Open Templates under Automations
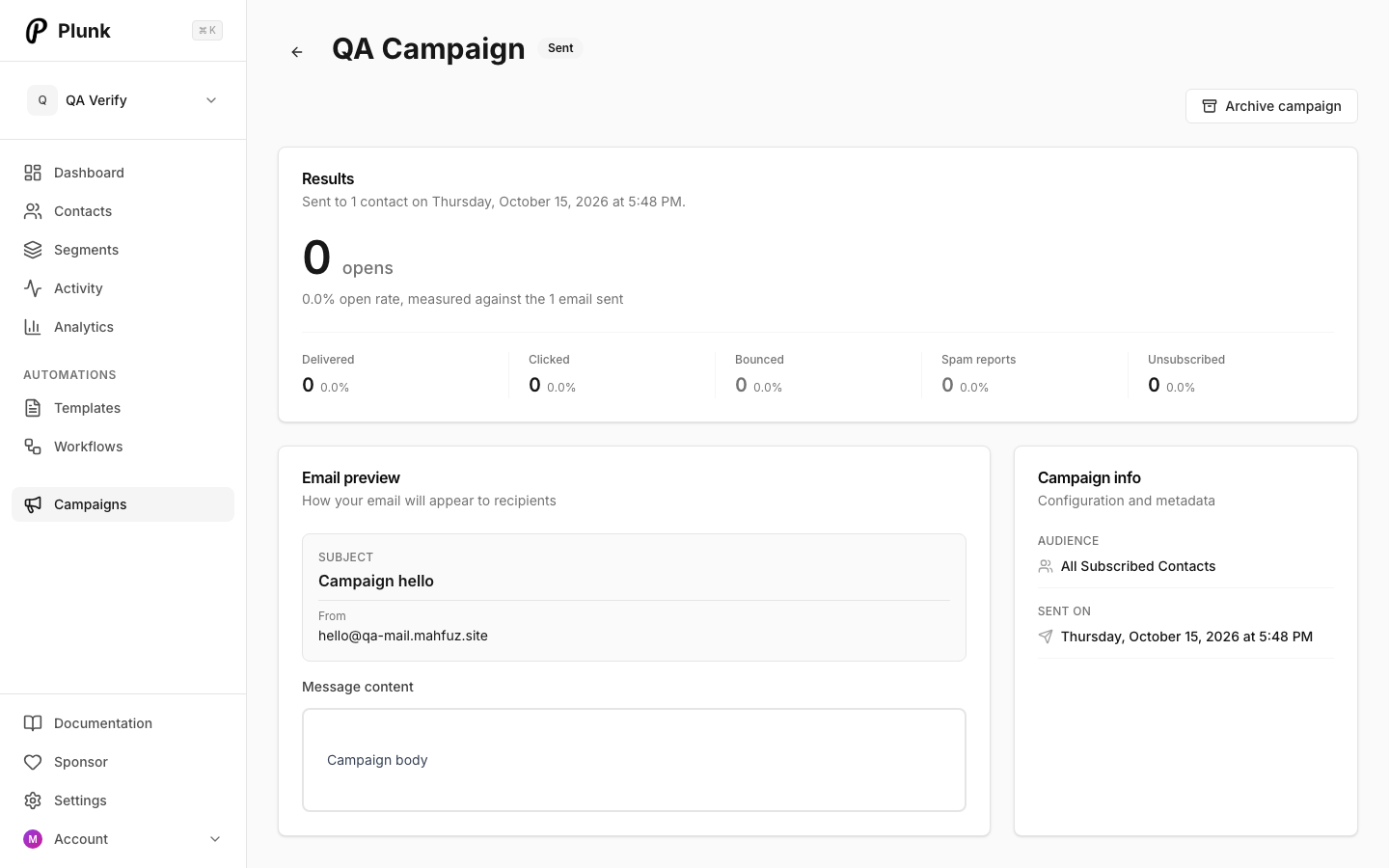This screenshot has height=868, width=1389. pos(123,408)
